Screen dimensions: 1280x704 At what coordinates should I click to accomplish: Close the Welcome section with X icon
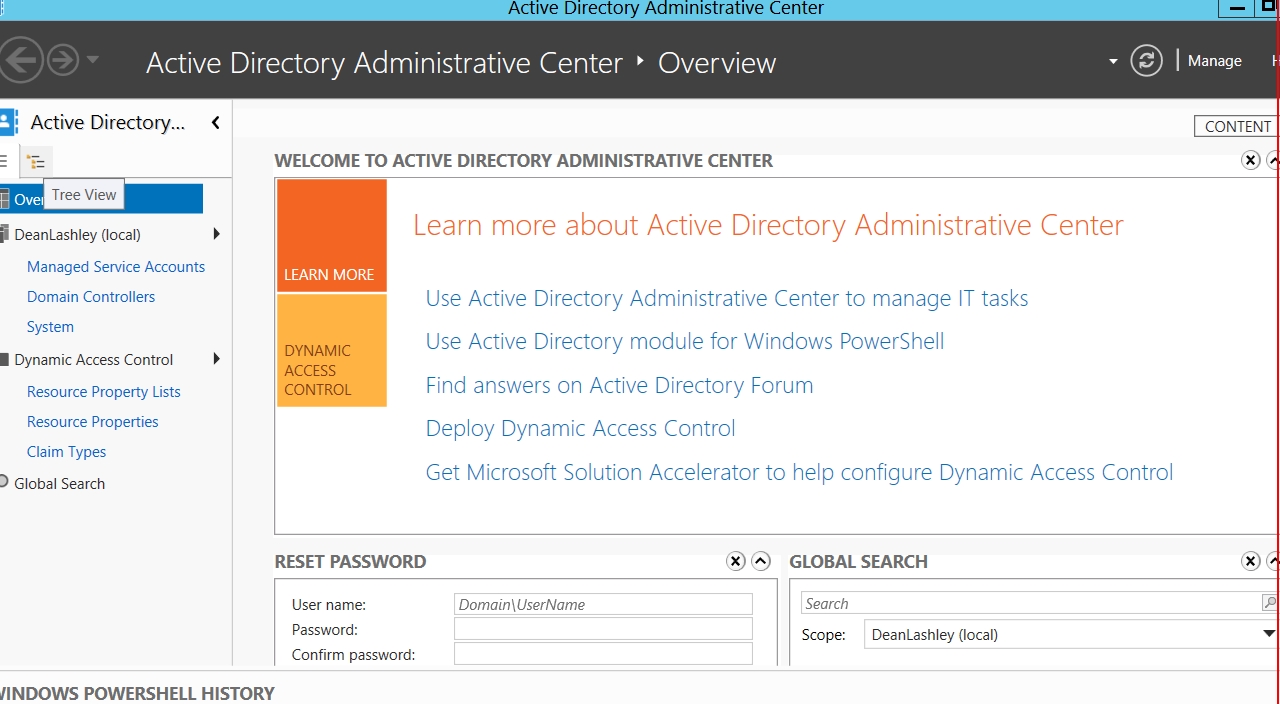(x=1250, y=160)
